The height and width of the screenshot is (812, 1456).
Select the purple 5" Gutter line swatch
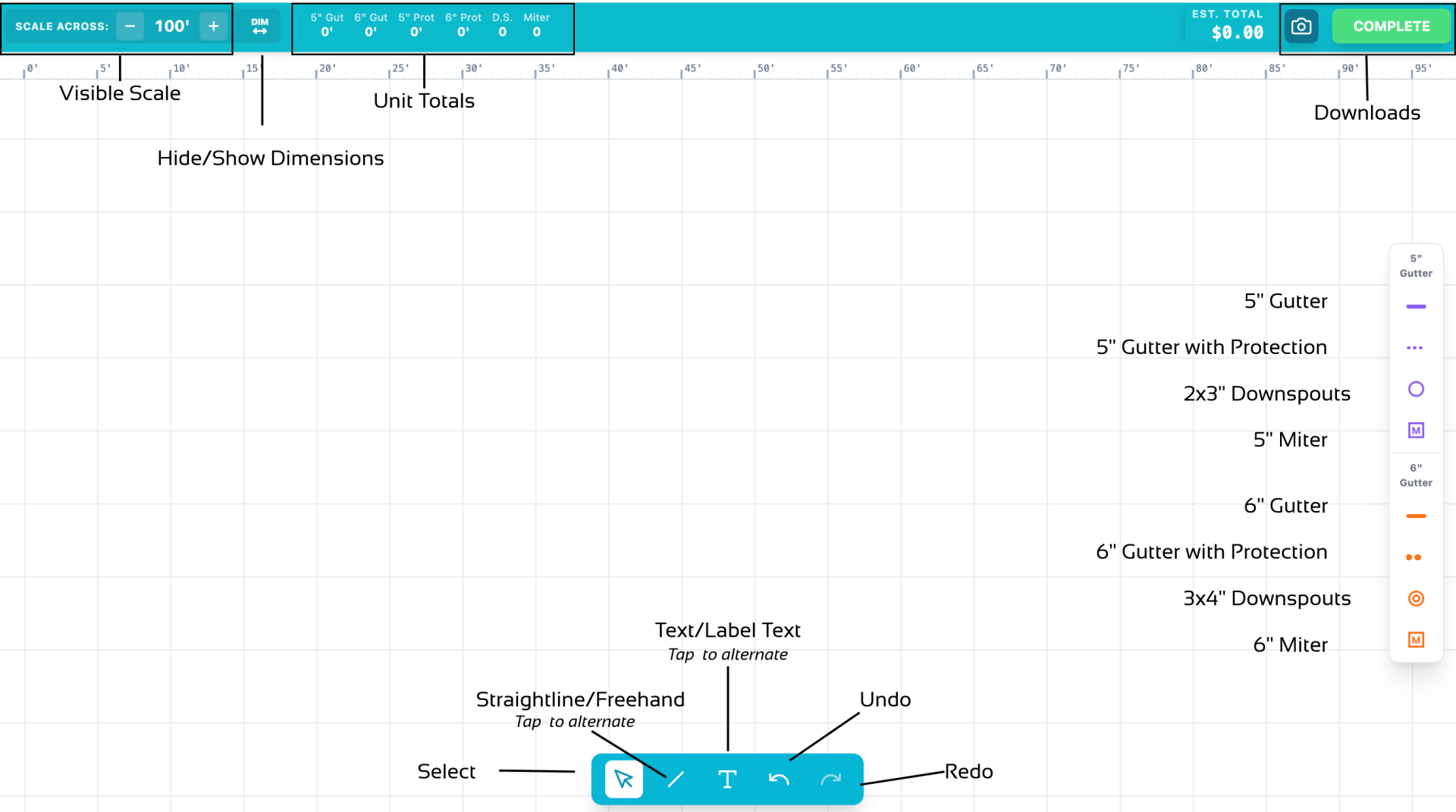(x=1416, y=306)
